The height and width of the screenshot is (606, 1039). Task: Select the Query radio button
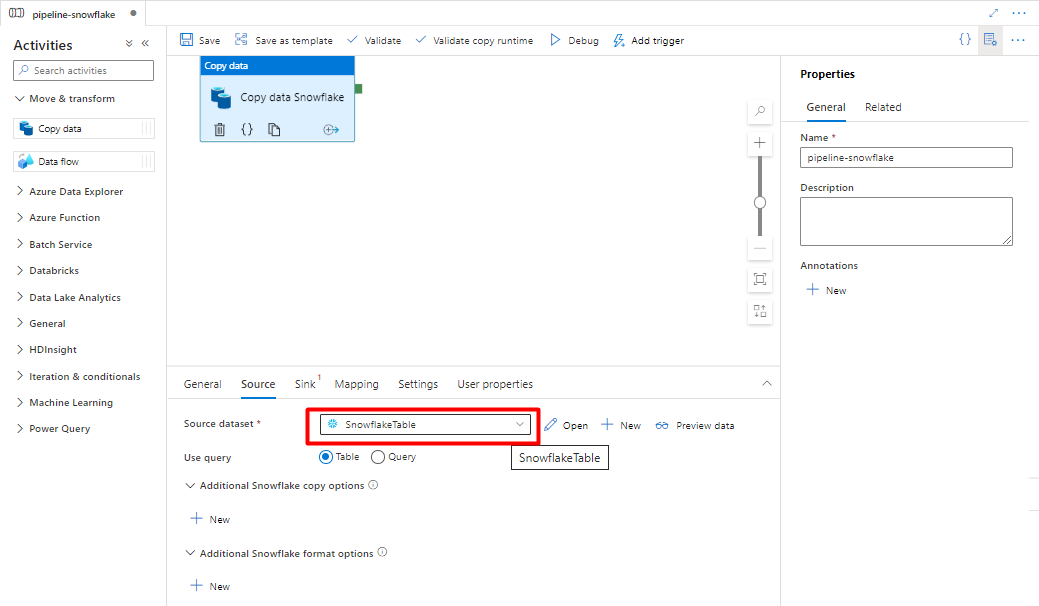[378, 457]
